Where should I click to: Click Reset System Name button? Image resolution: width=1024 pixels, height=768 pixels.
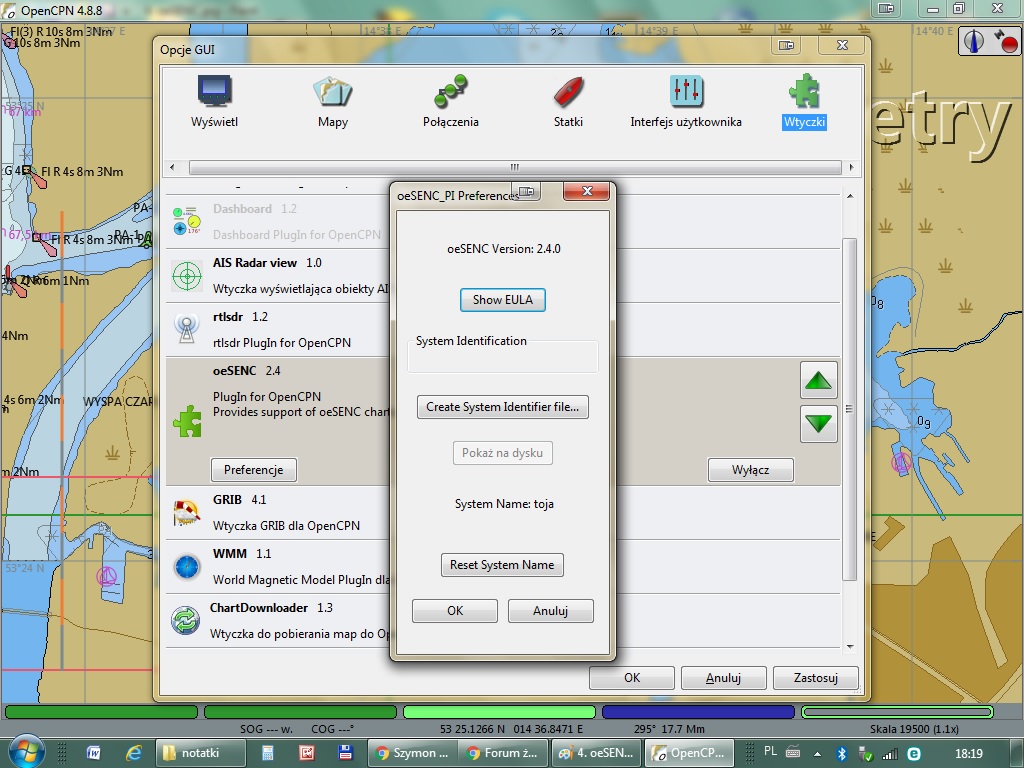pos(502,565)
